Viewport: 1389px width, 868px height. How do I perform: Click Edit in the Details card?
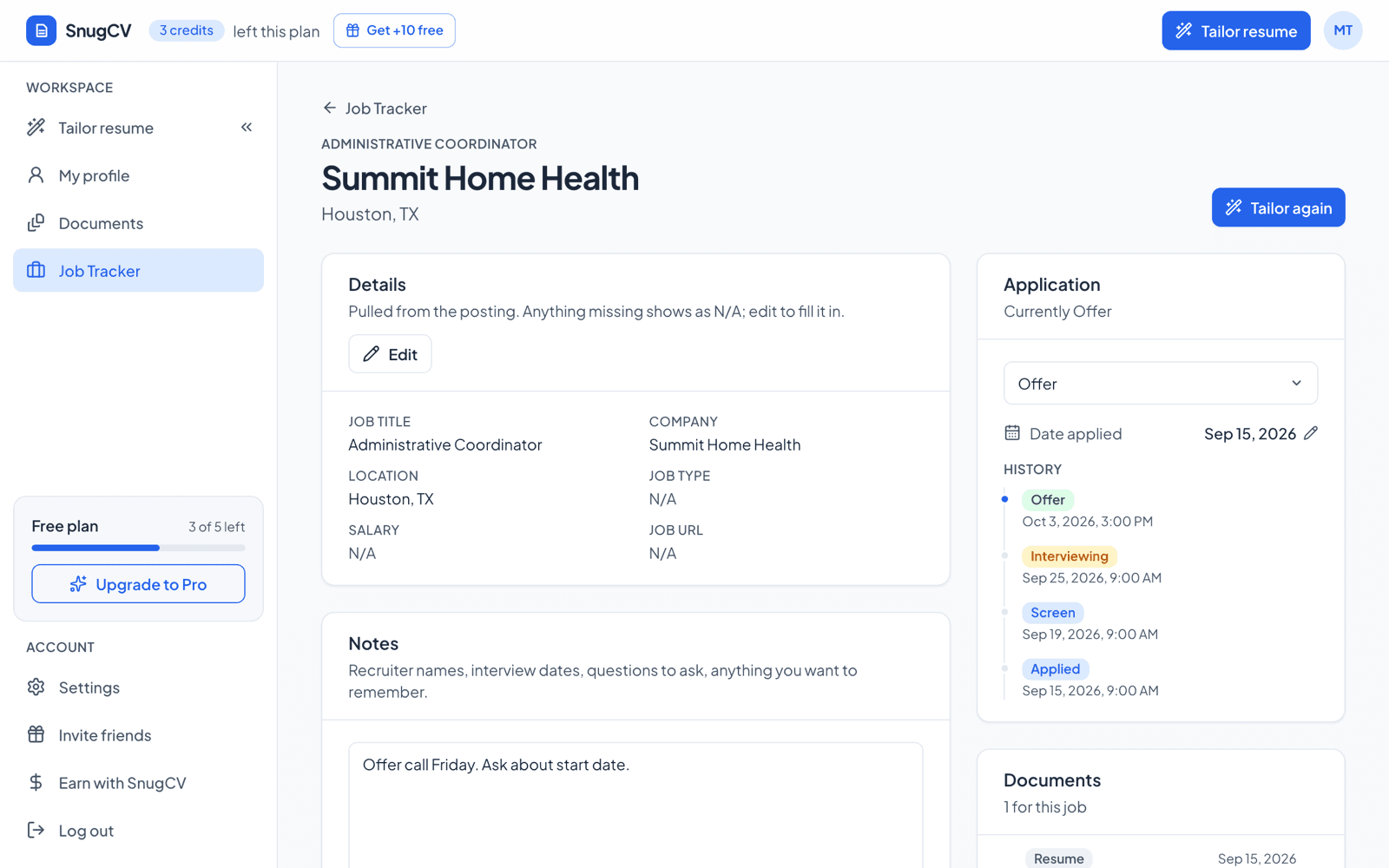(x=390, y=354)
